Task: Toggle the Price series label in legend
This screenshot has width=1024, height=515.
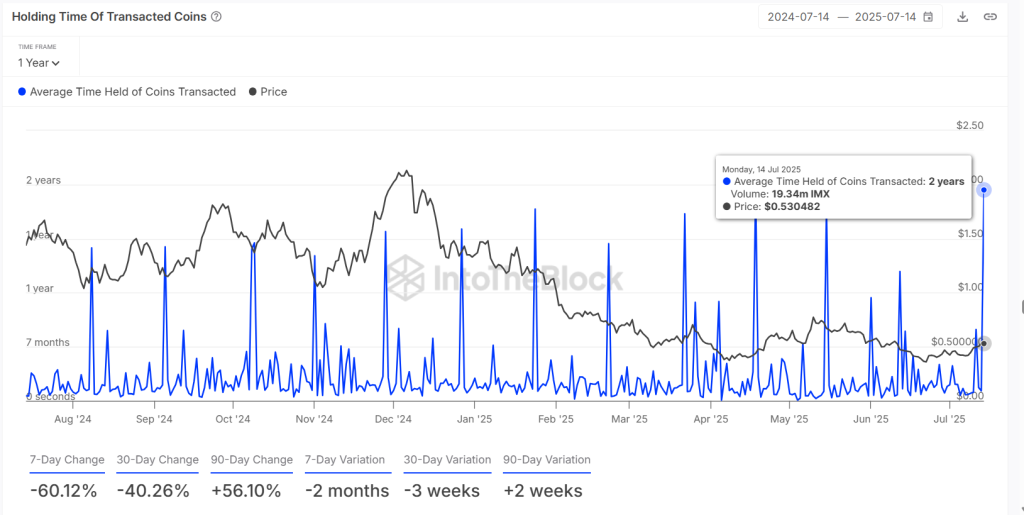Action: click(273, 92)
